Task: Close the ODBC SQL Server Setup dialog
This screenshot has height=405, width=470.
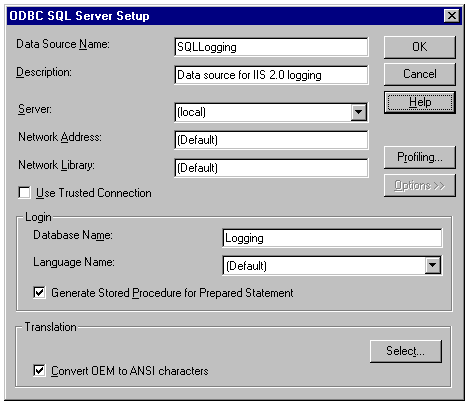Action: (x=452, y=15)
